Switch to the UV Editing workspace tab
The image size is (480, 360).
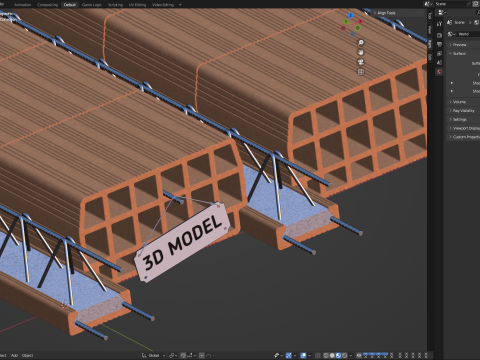click(137, 5)
